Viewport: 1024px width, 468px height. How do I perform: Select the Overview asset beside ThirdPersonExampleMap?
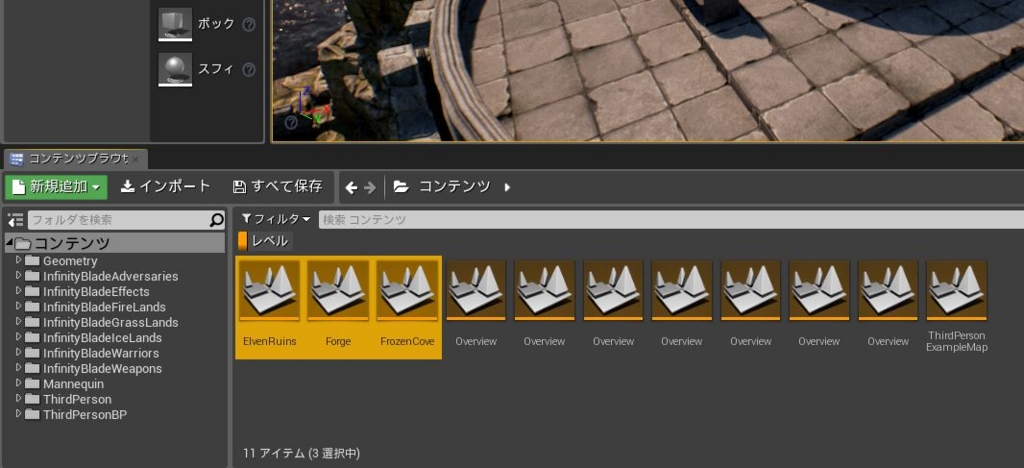point(888,307)
